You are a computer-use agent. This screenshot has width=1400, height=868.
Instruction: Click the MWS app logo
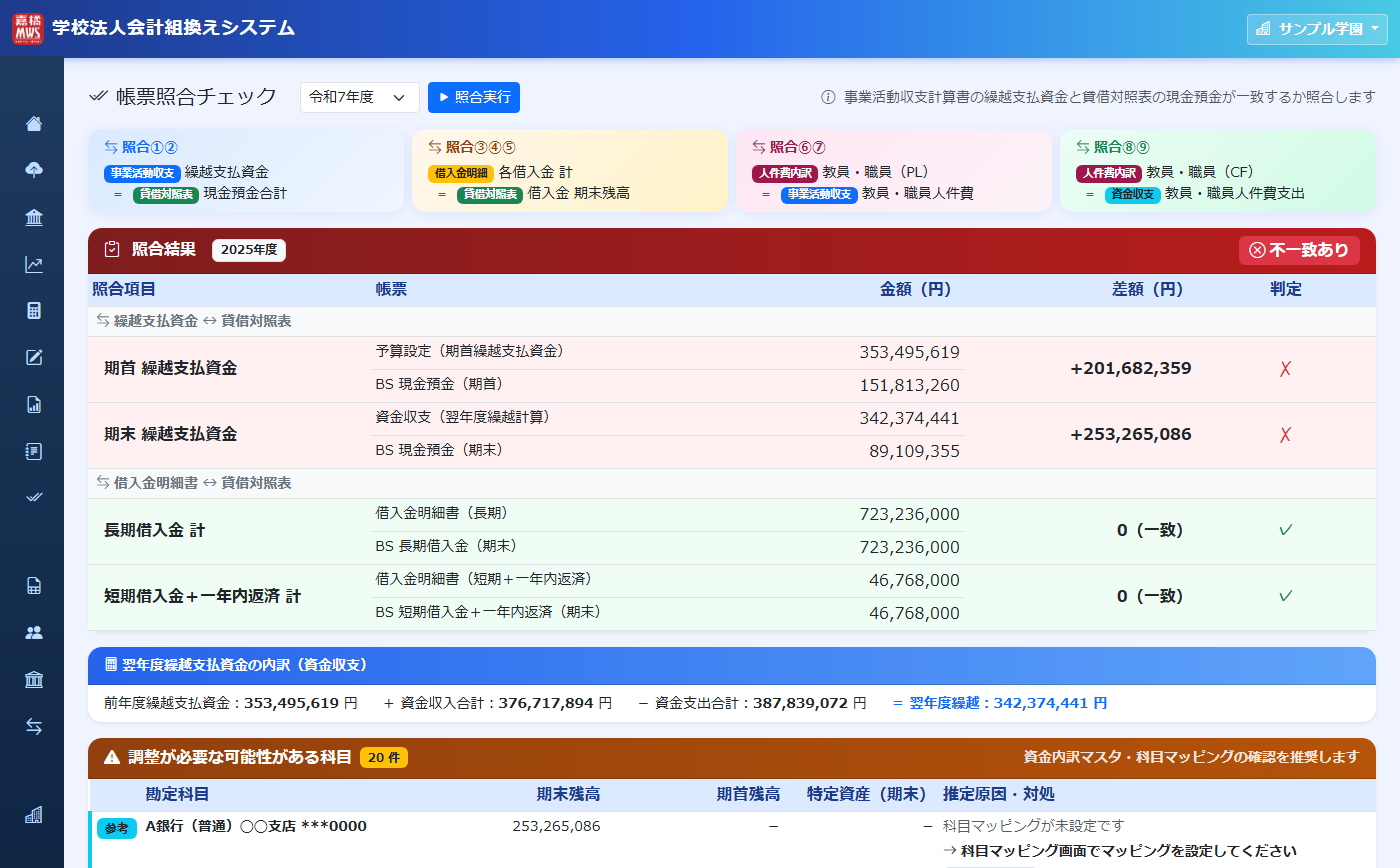tap(28, 28)
